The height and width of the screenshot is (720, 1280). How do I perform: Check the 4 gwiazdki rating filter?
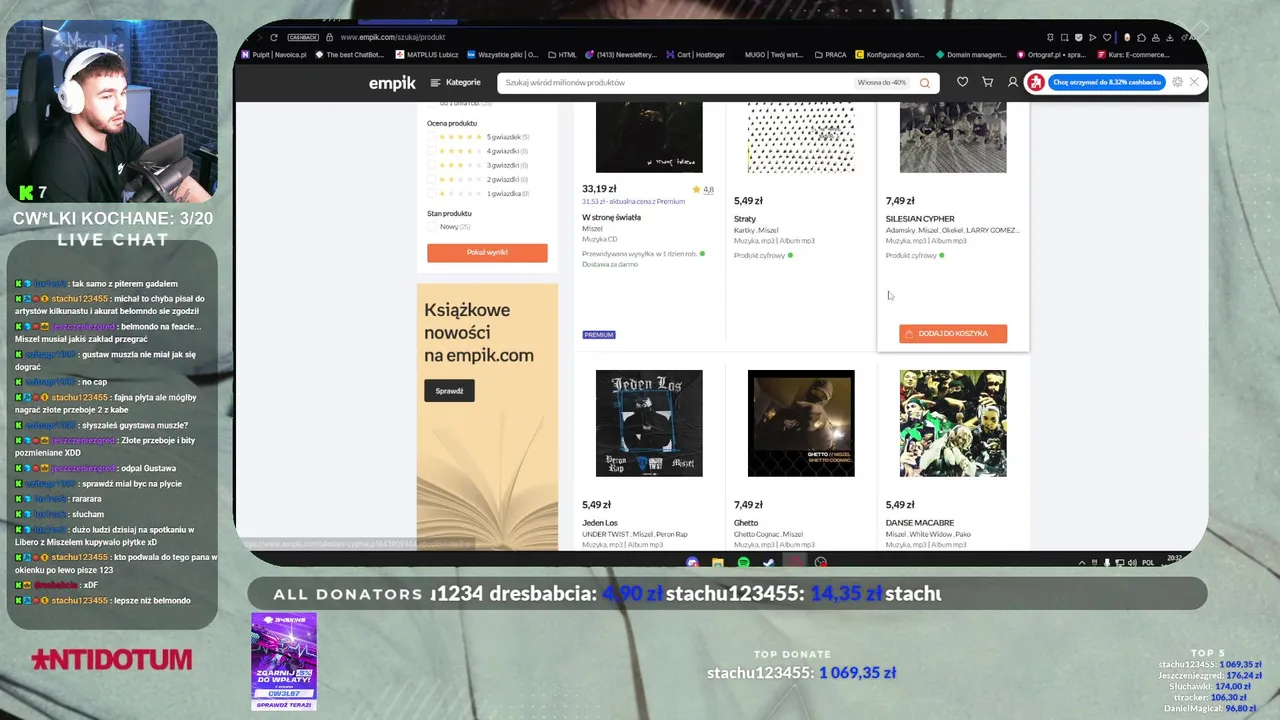coord(432,151)
